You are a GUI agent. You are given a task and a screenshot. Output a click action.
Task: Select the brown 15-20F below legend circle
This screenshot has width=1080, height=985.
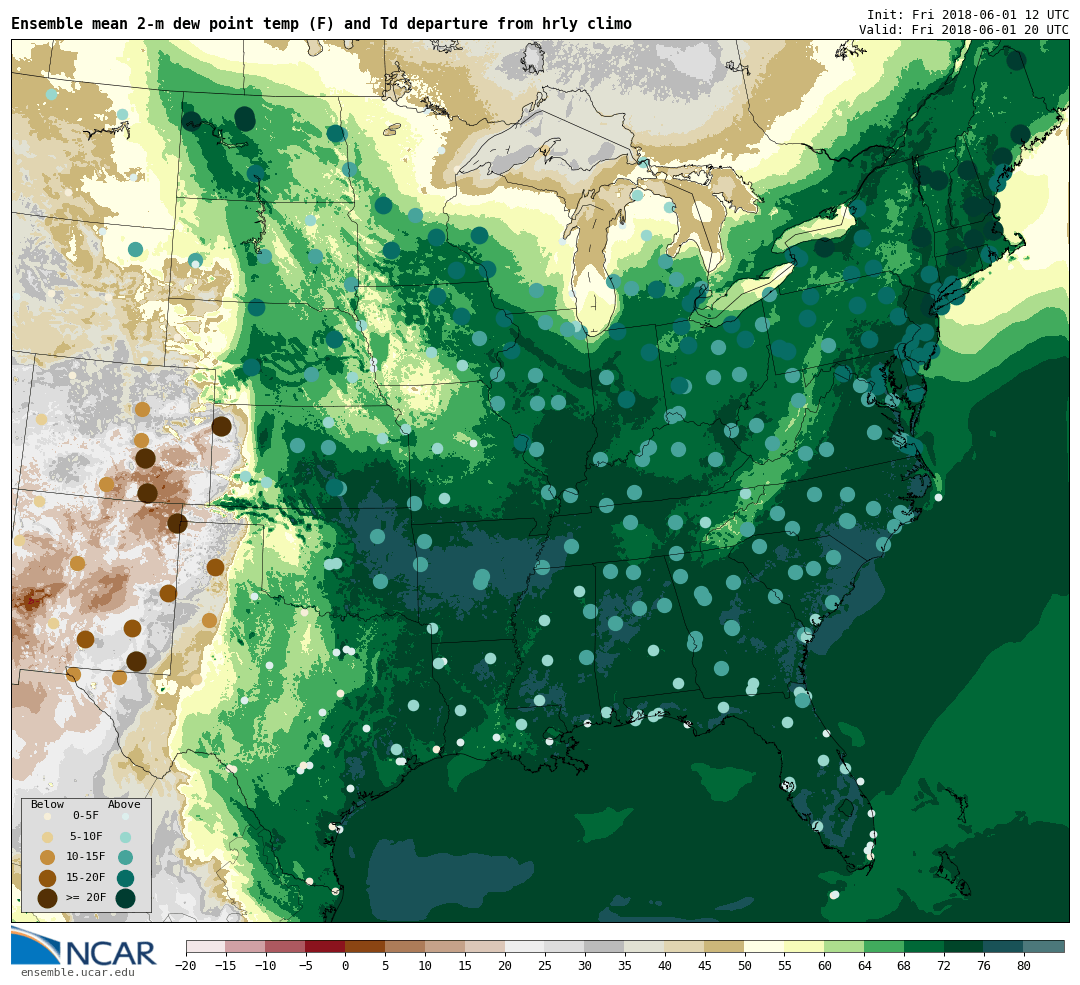pyautogui.click(x=47, y=878)
